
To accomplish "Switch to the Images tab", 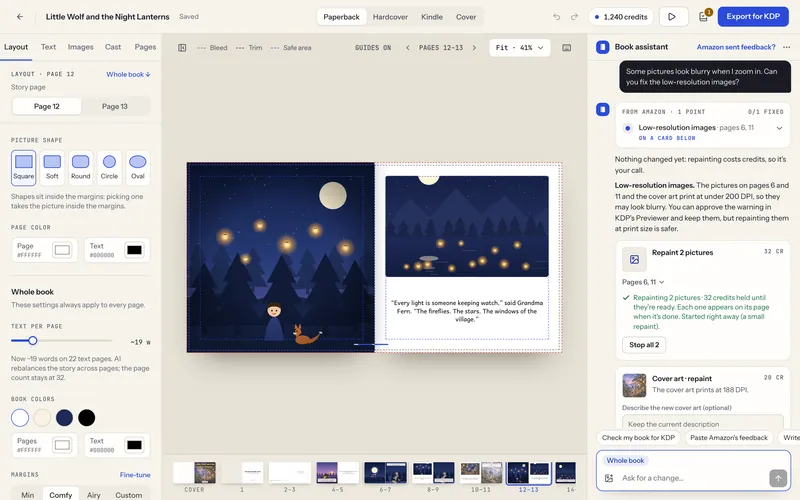I will [81, 47].
